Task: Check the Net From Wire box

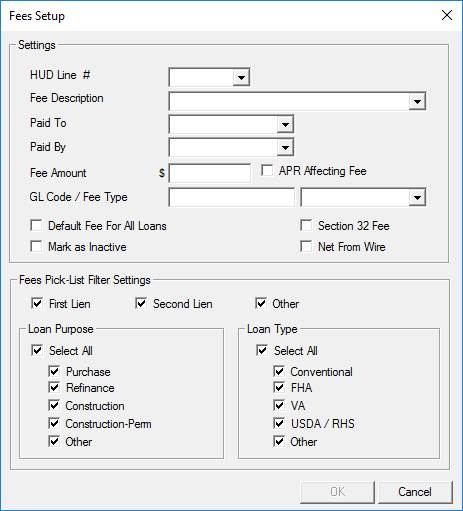Action: (x=306, y=247)
